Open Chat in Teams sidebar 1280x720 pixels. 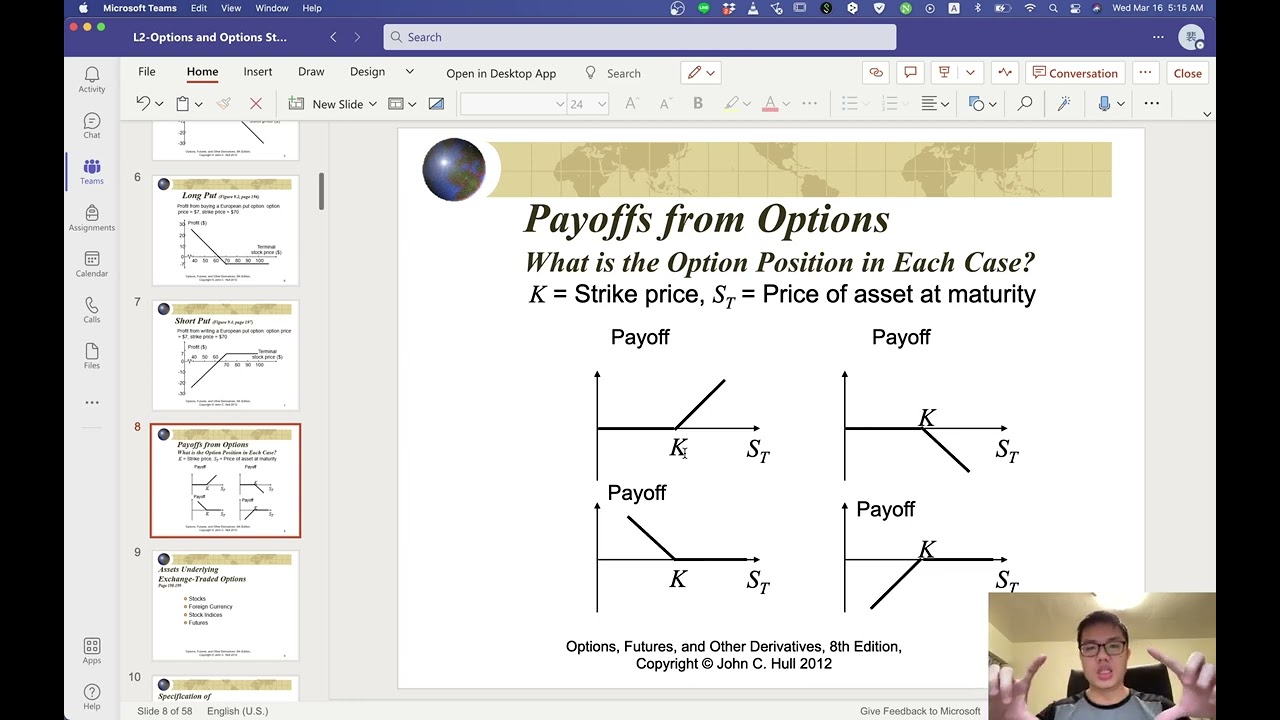pos(92,126)
